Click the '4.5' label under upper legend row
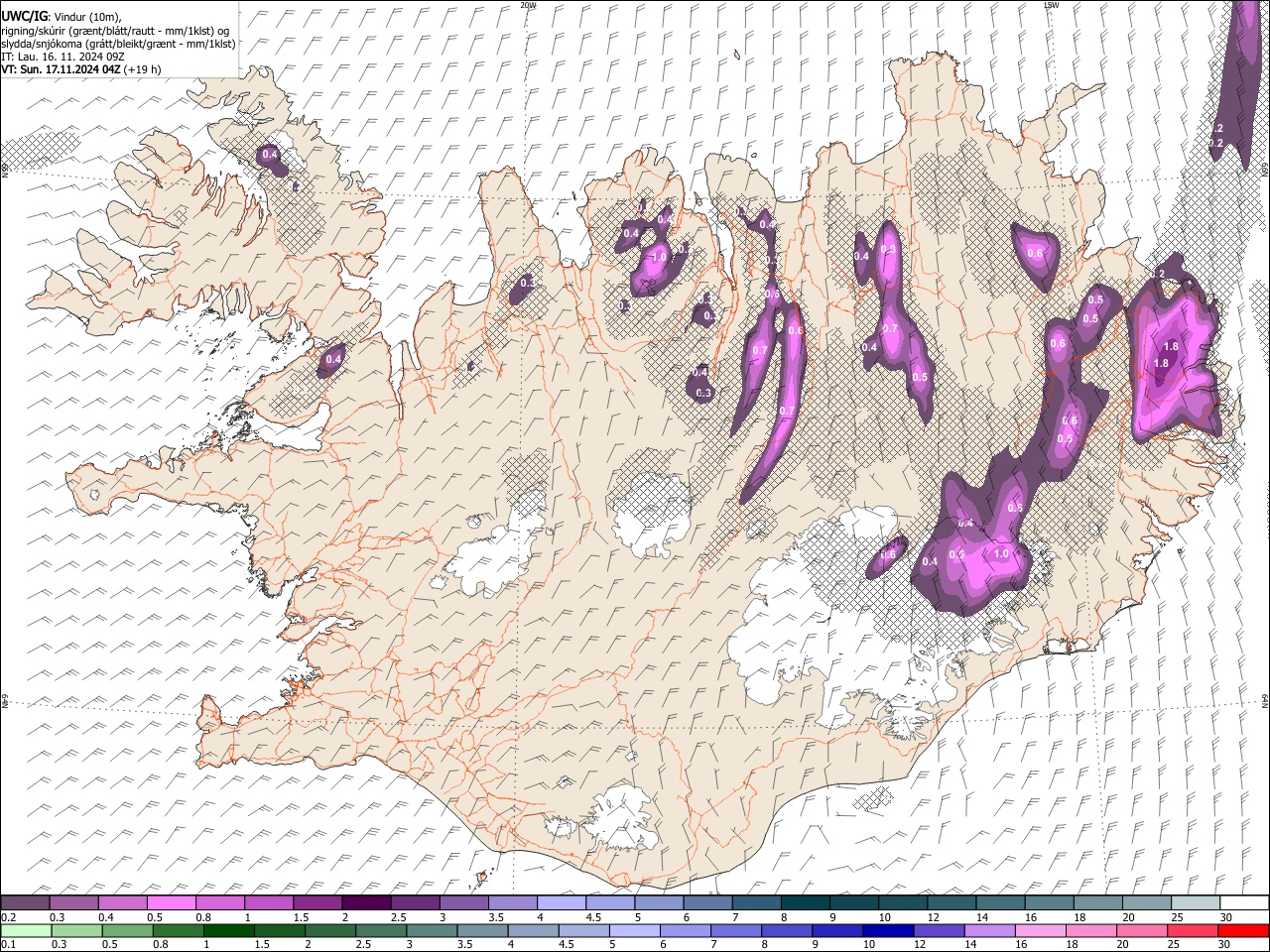This screenshot has height=952, width=1270. [593, 917]
